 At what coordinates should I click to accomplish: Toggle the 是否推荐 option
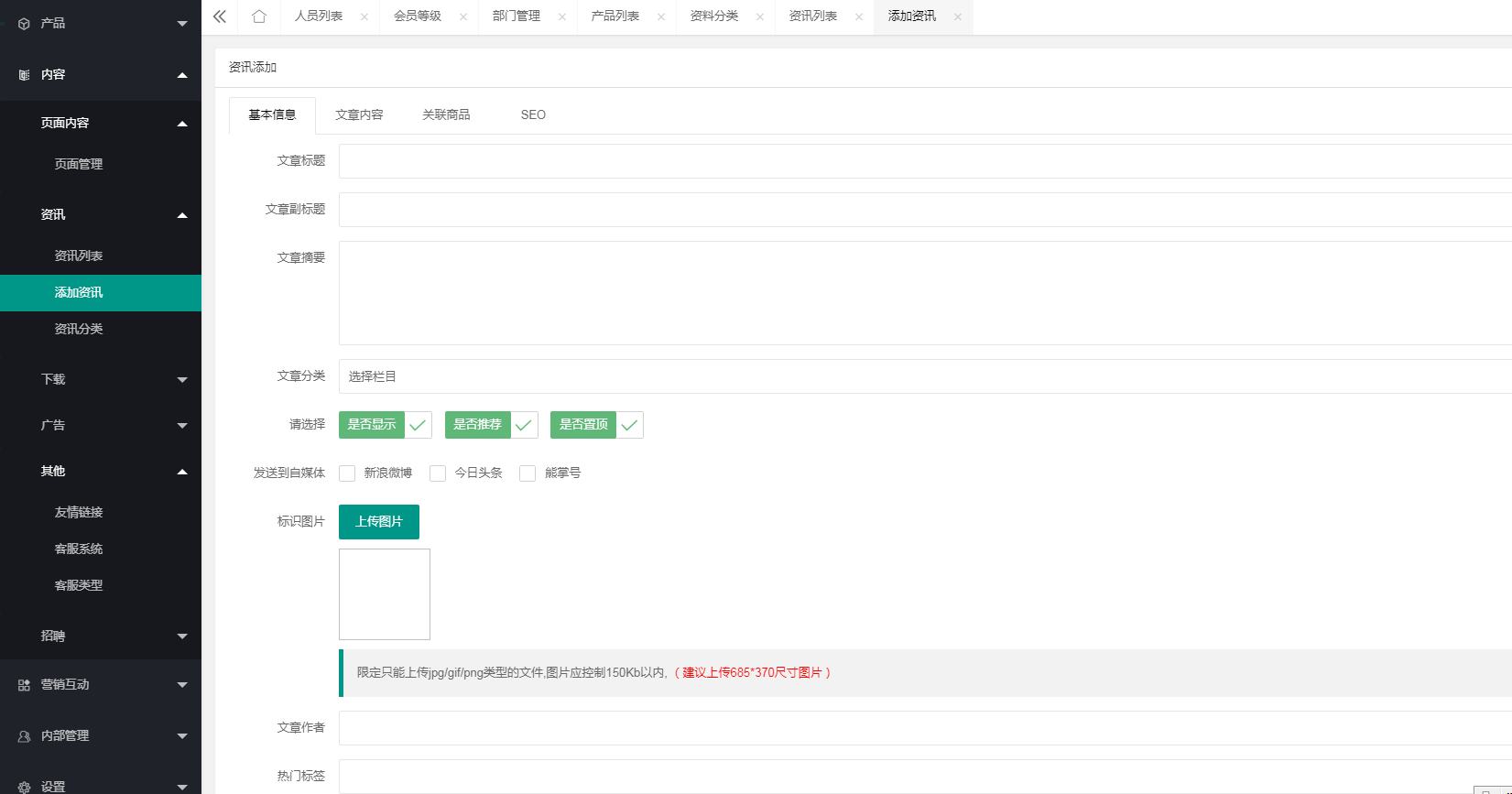[491, 425]
